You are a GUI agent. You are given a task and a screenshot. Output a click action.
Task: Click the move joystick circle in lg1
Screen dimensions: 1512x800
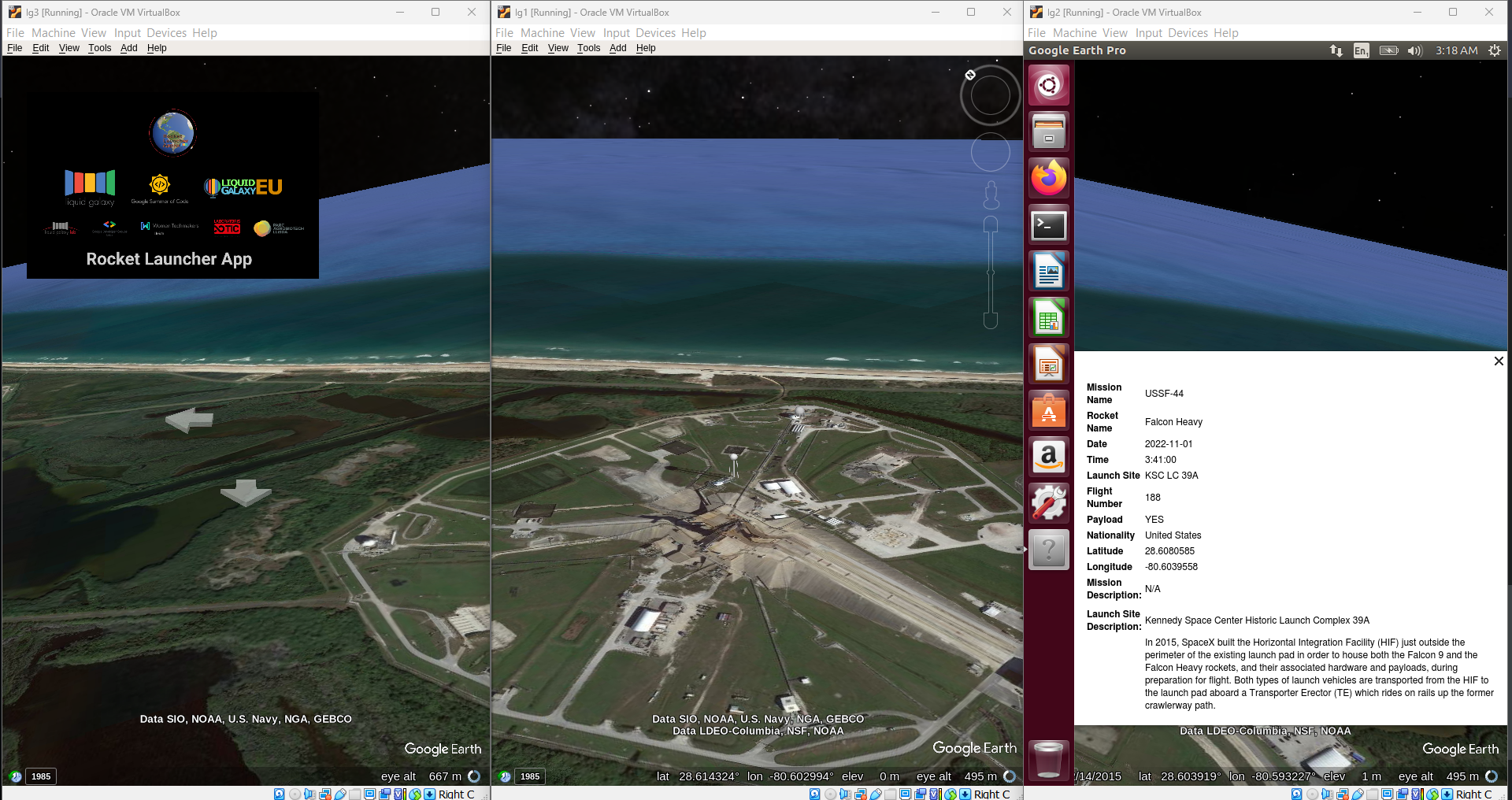pyautogui.click(x=991, y=153)
